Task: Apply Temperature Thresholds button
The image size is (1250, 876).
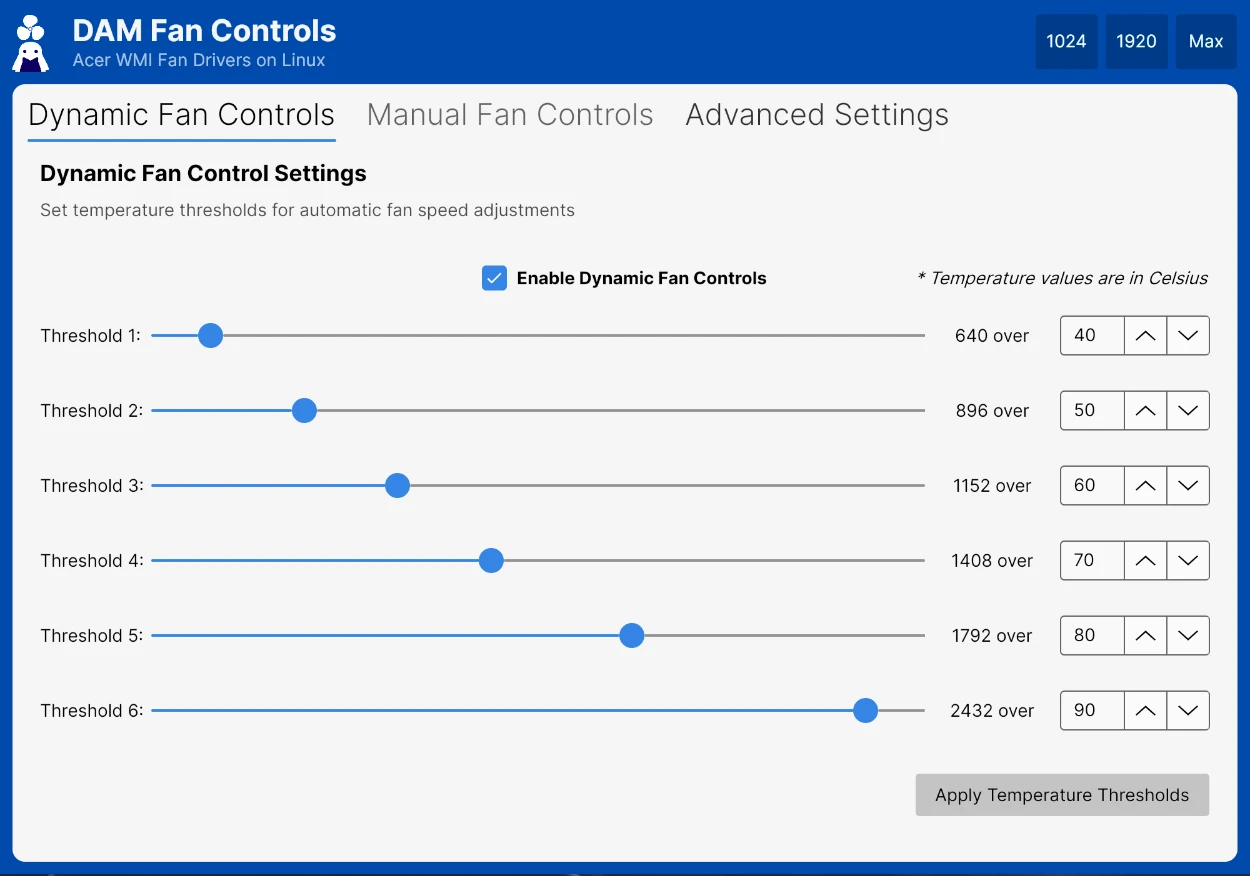Action: coord(1062,795)
